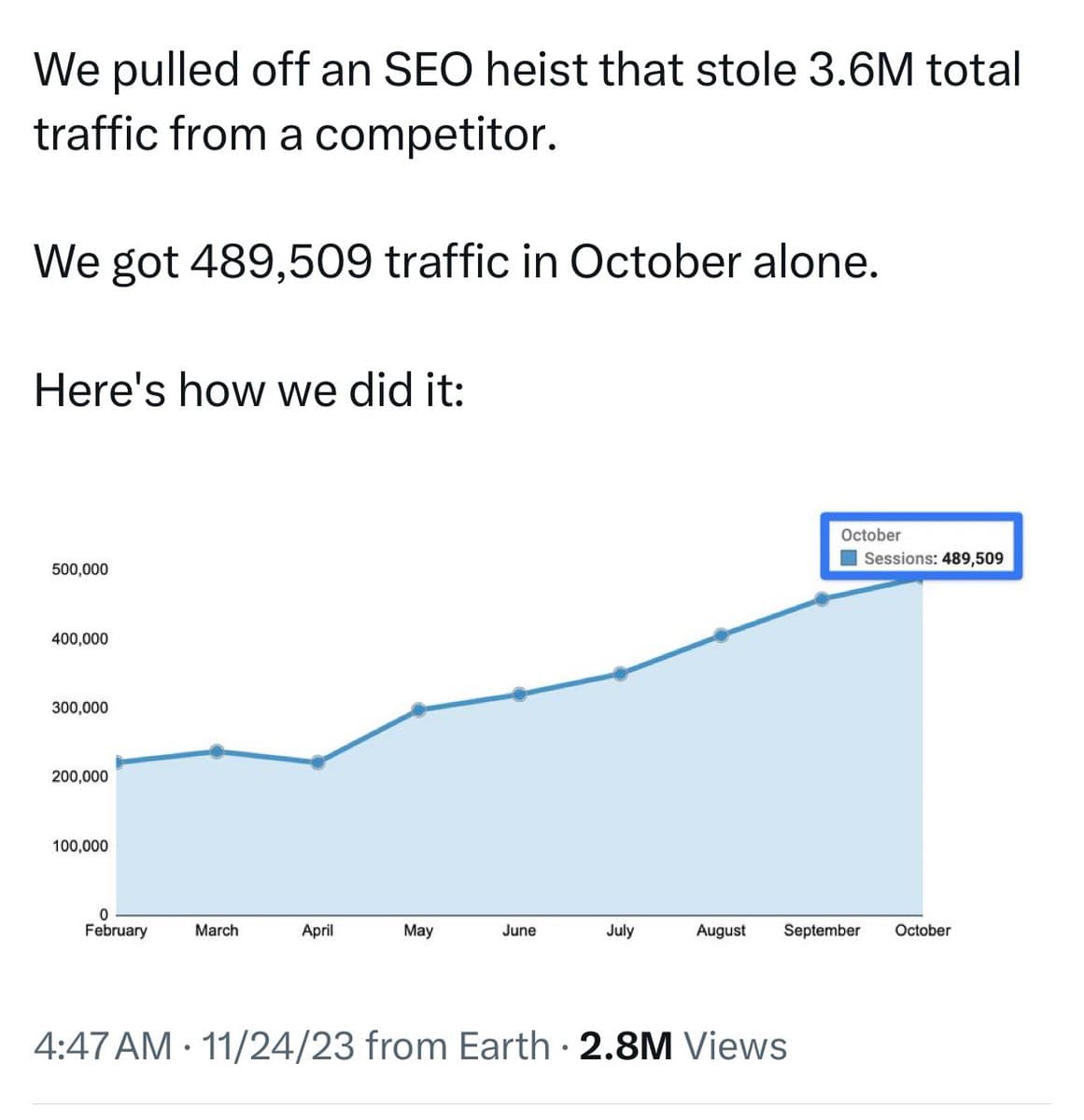Click the October tooltip box
The height and width of the screenshot is (1120, 1084).
pos(921,546)
